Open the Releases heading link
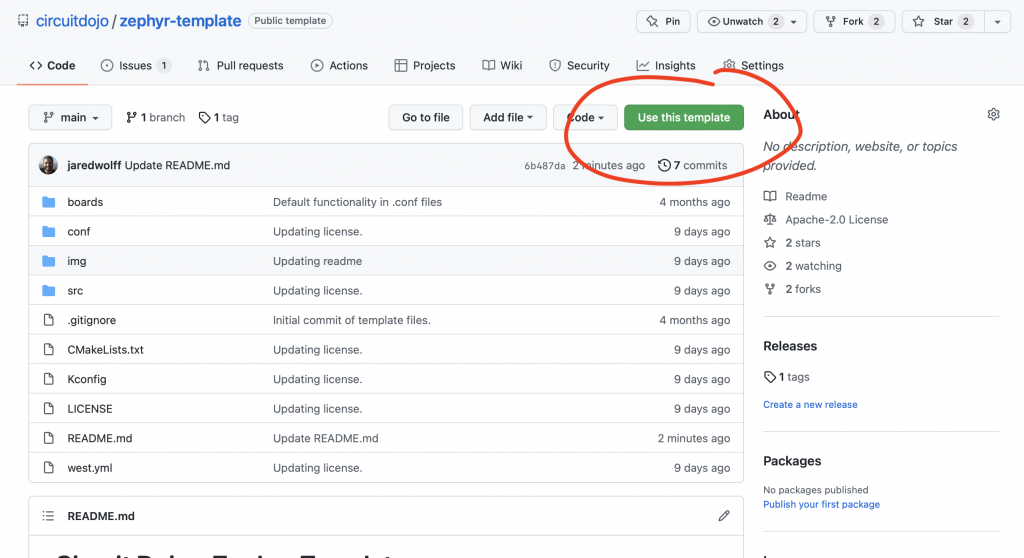This screenshot has width=1024, height=558. [790, 346]
